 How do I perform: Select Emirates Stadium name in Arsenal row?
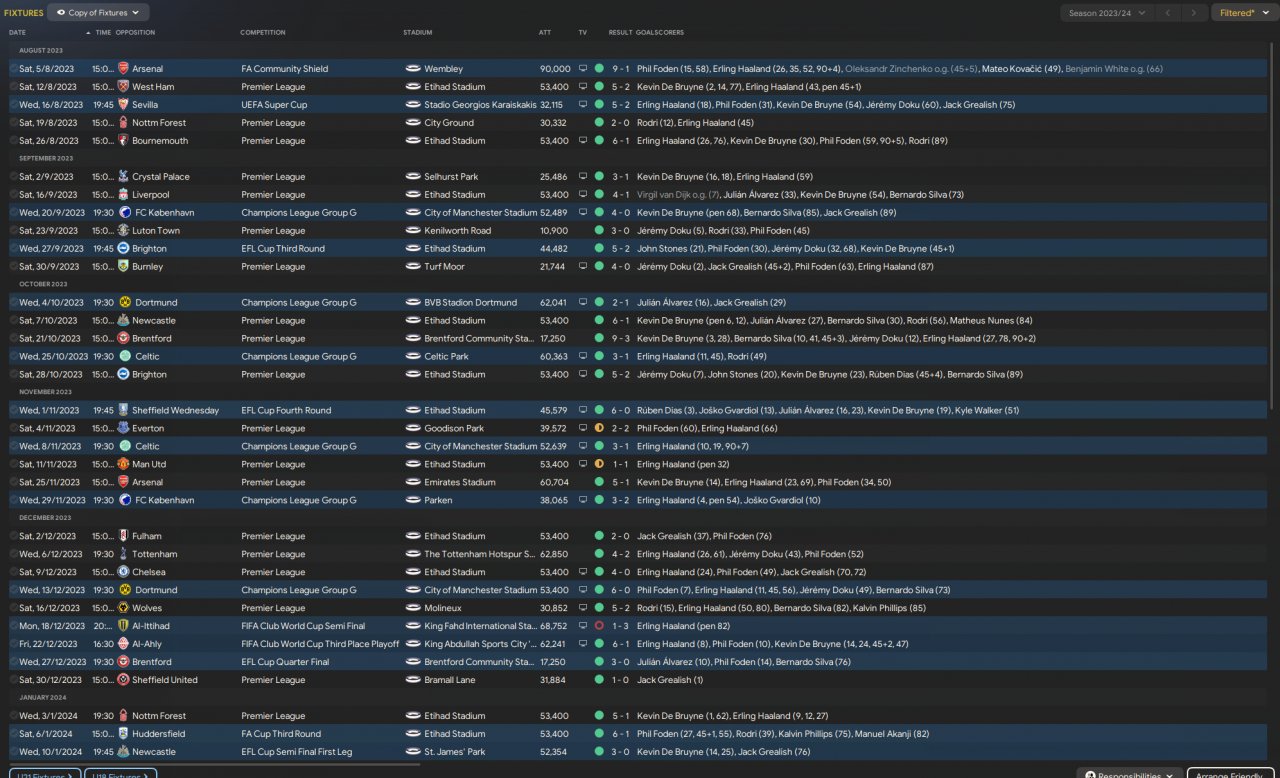click(x=460, y=483)
